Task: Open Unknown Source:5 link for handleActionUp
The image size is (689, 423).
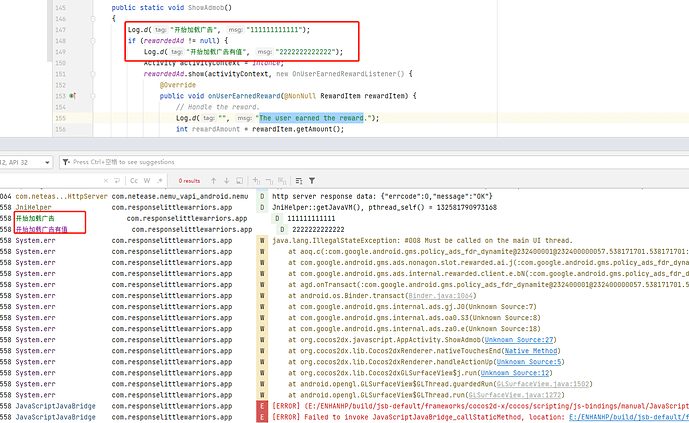Action: point(529,362)
